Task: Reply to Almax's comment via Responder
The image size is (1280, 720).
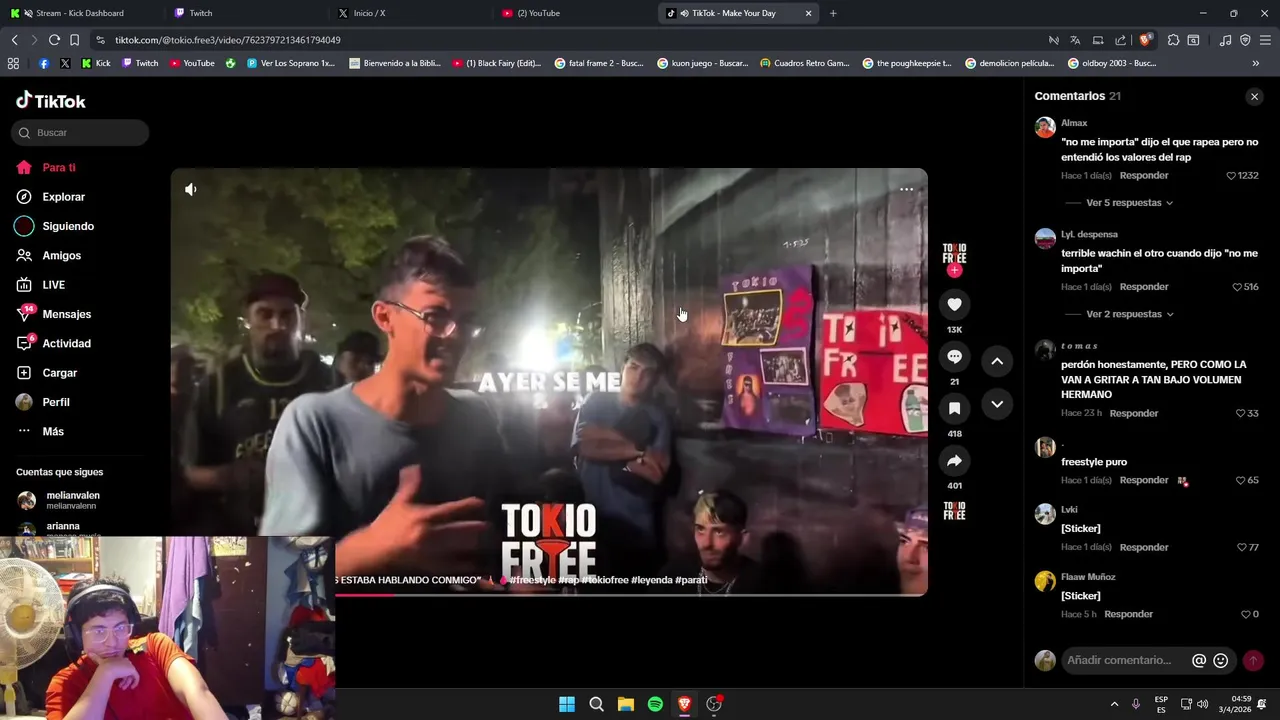Action: [1144, 176]
